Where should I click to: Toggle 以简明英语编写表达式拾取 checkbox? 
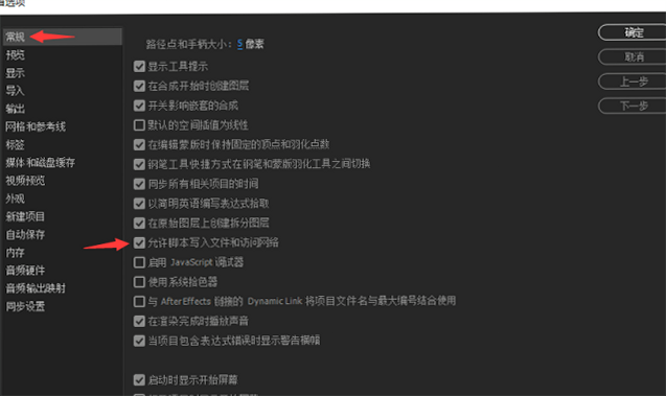pyautogui.click(x=139, y=204)
